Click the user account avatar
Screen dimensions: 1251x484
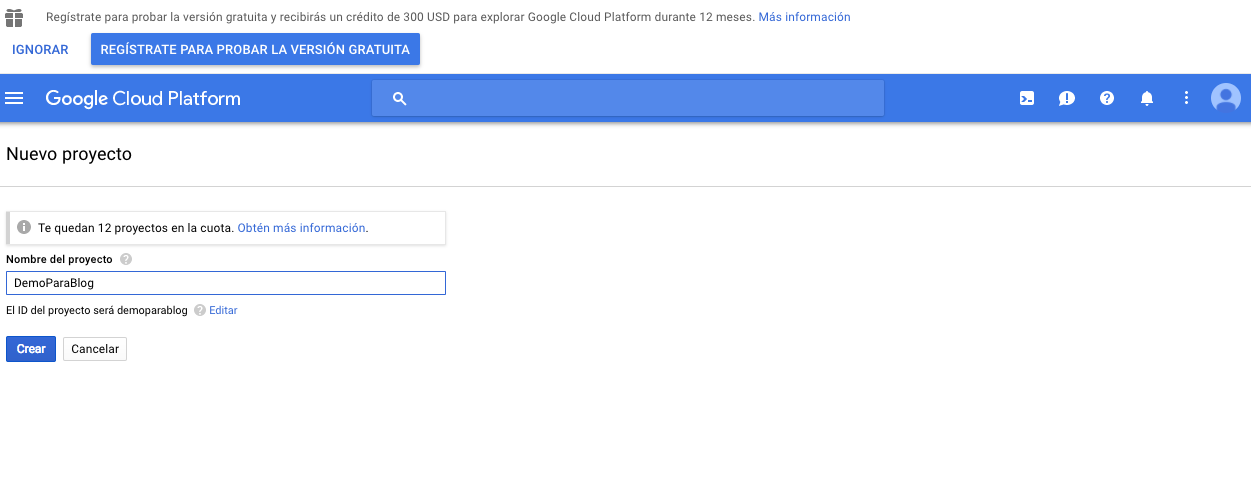1225,98
